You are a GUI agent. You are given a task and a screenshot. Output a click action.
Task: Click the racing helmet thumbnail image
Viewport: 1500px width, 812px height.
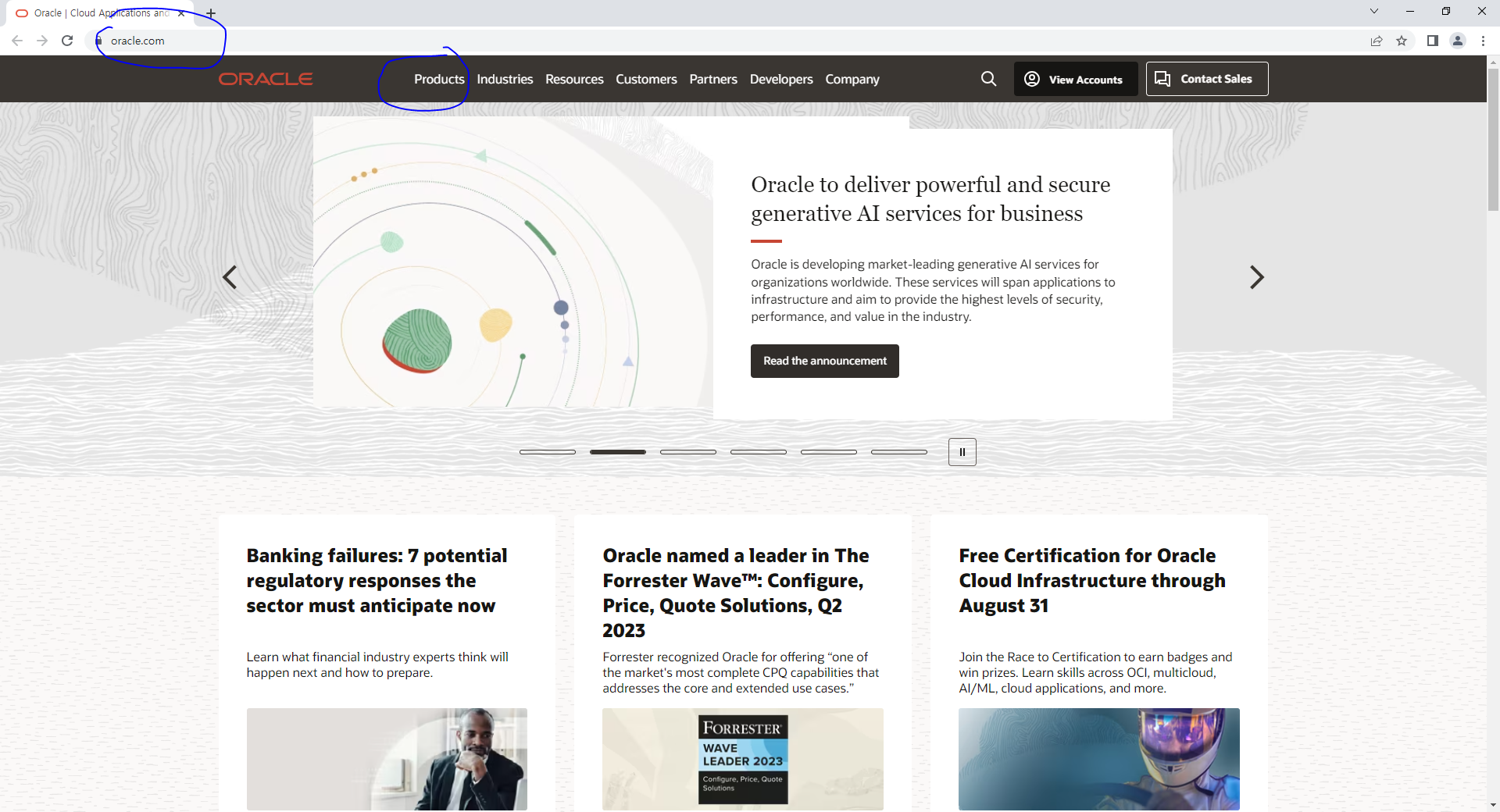click(x=1099, y=759)
